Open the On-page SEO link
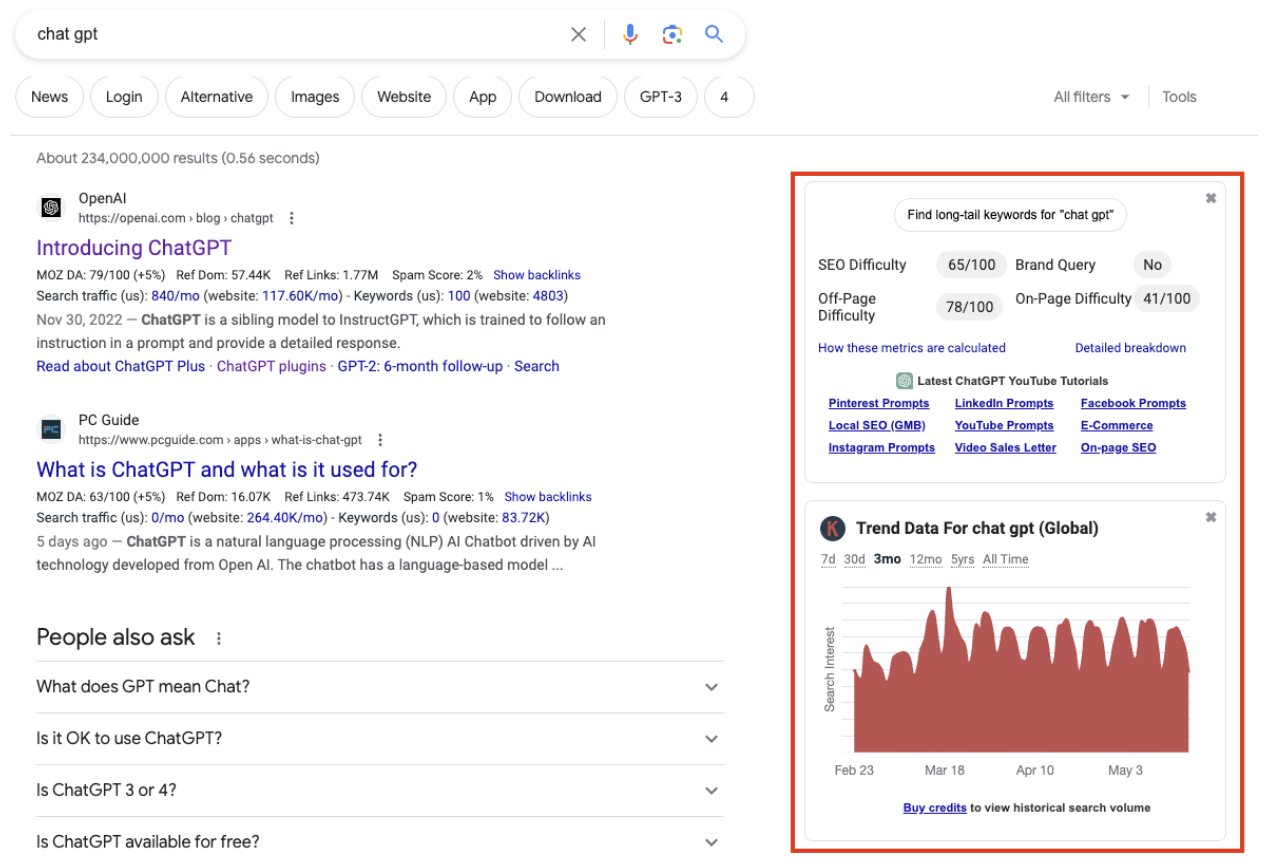 [1118, 448]
